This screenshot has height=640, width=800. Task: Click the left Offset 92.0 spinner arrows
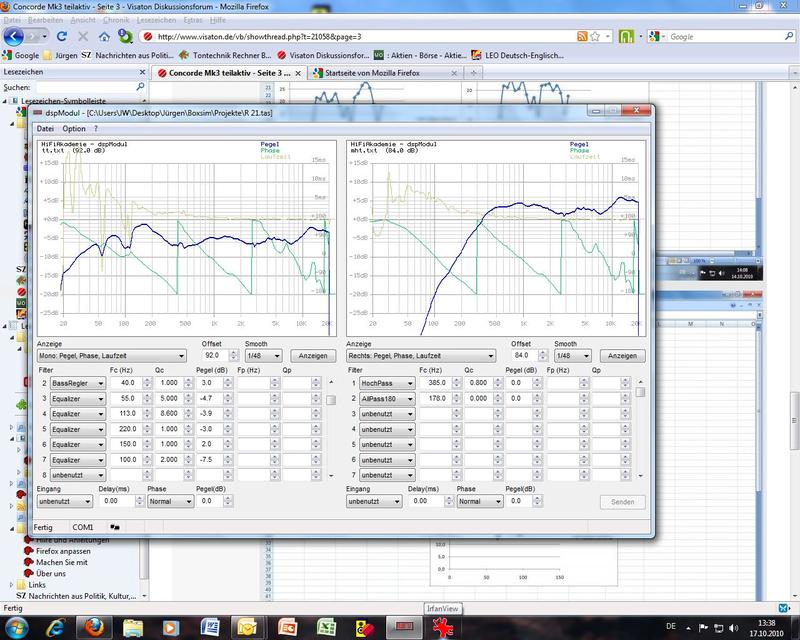[x=234, y=356]
